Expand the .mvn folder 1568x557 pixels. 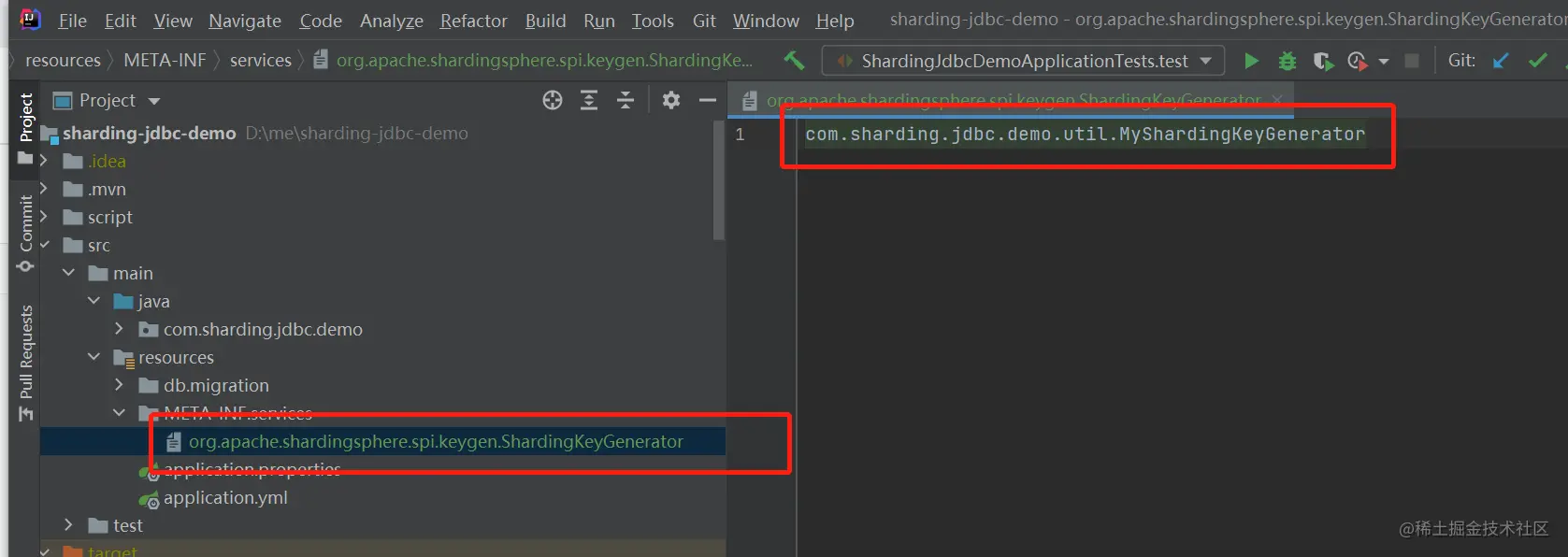(43, 189)
